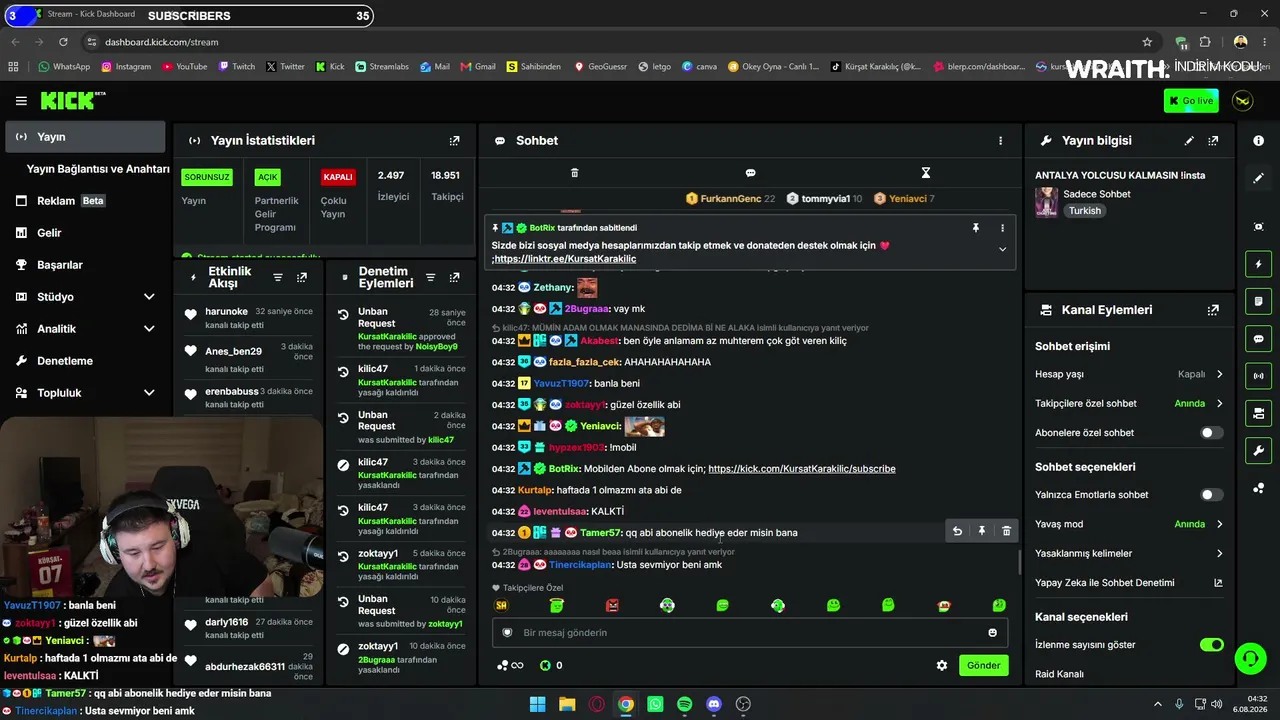This screenshot has width=1280, height=720.
Task: Click the Go live button
Action: (x=1191, y=101)
